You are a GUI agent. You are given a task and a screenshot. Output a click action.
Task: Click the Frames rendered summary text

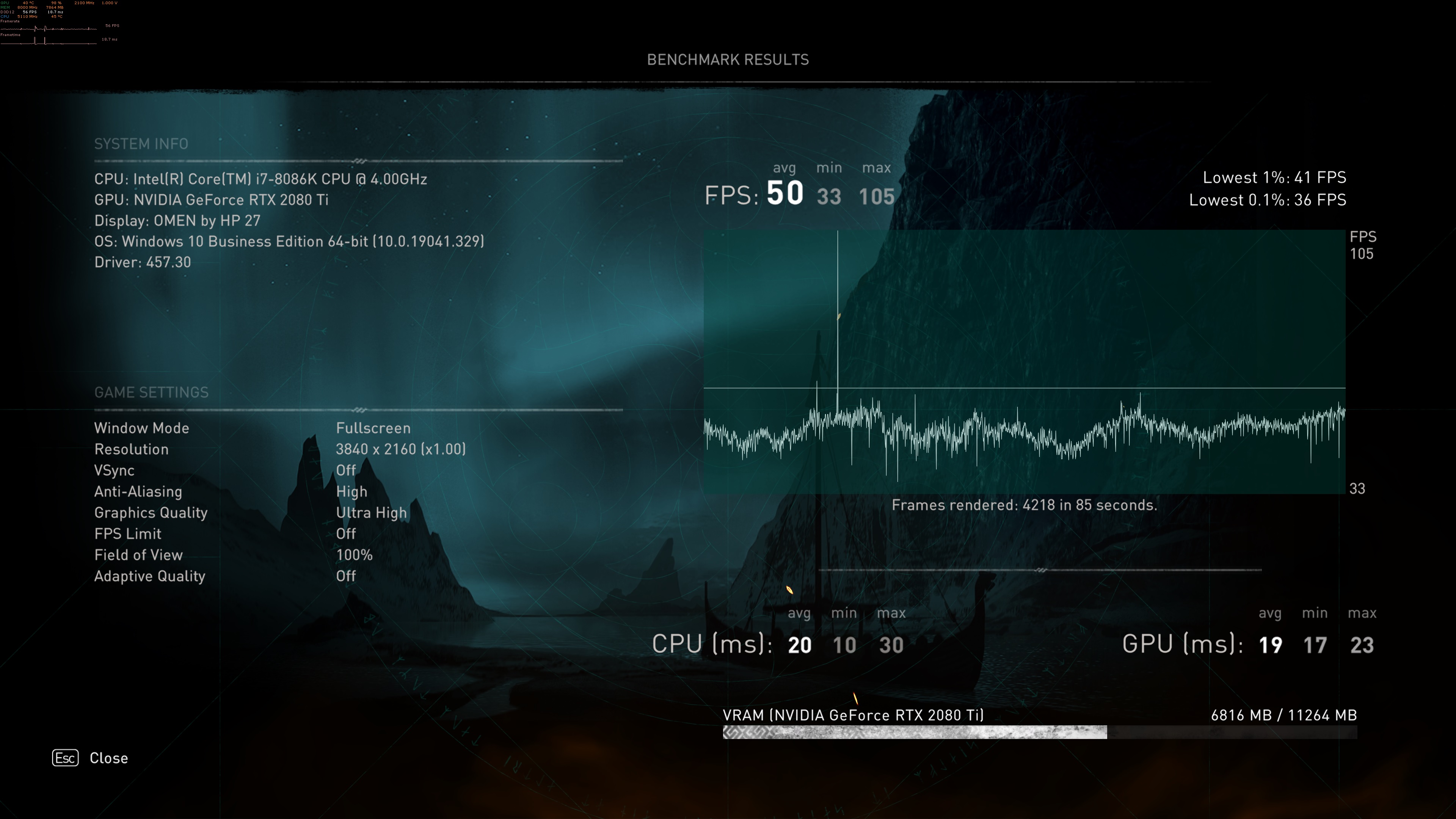[1024, 505]
